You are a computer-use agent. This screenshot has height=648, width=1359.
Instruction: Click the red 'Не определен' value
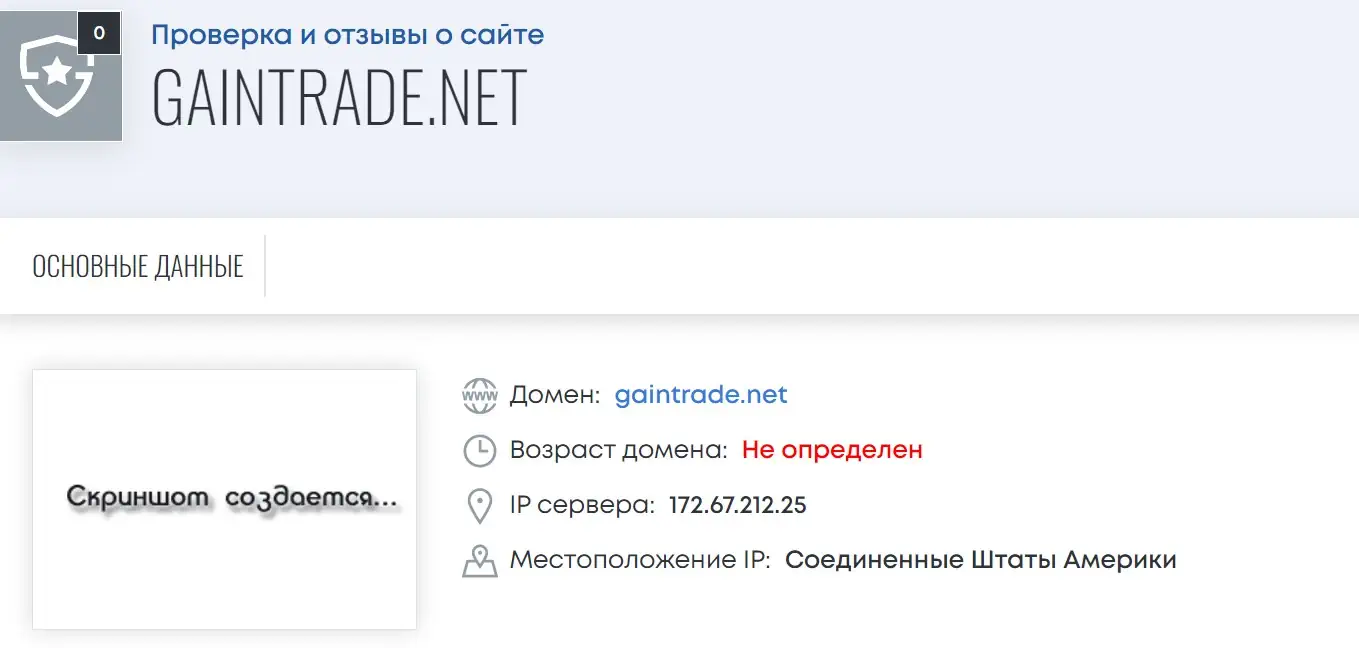[x=832, y=450]
